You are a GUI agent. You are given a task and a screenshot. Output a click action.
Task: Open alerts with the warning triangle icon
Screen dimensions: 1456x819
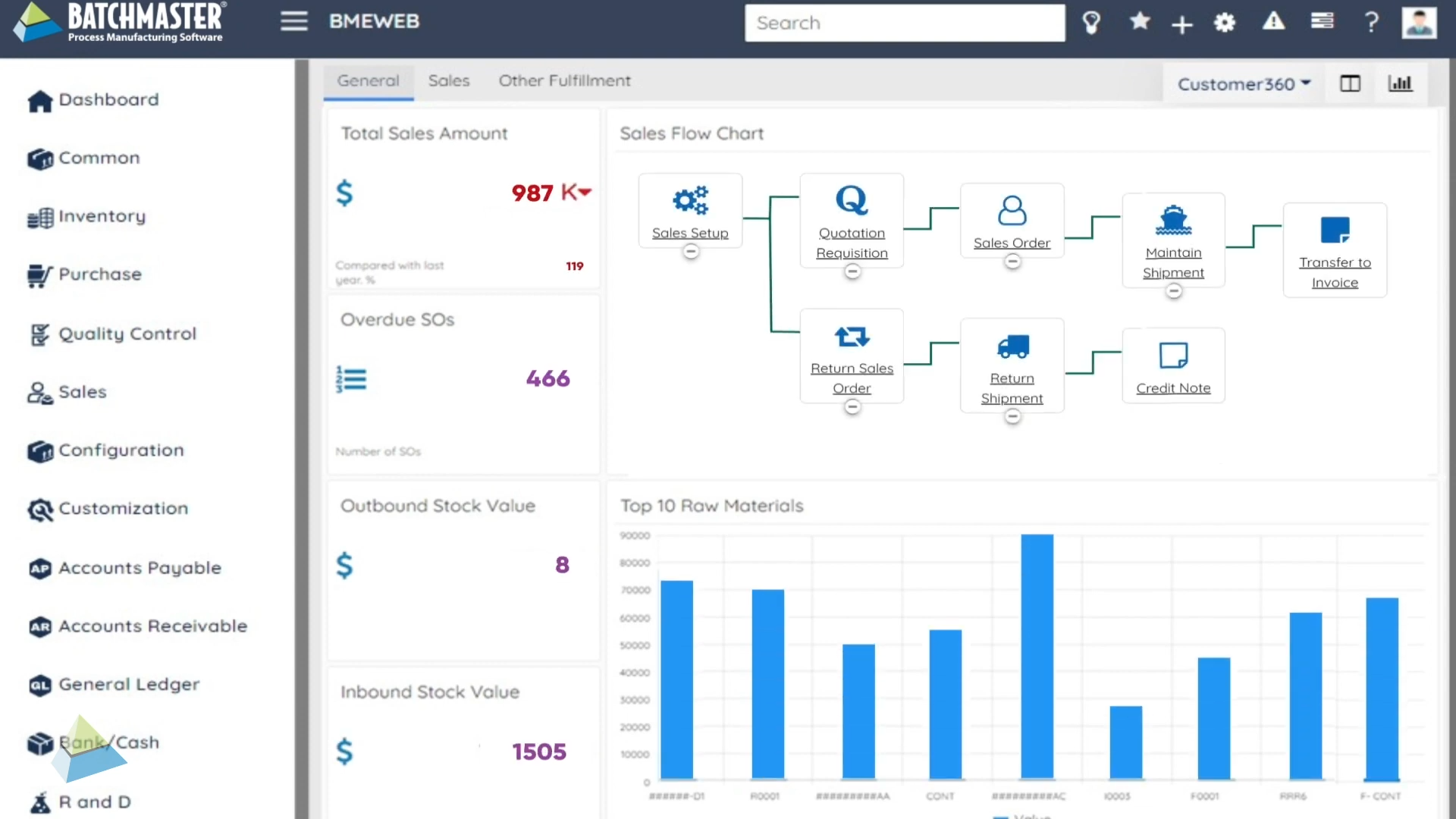[1273, 22]
